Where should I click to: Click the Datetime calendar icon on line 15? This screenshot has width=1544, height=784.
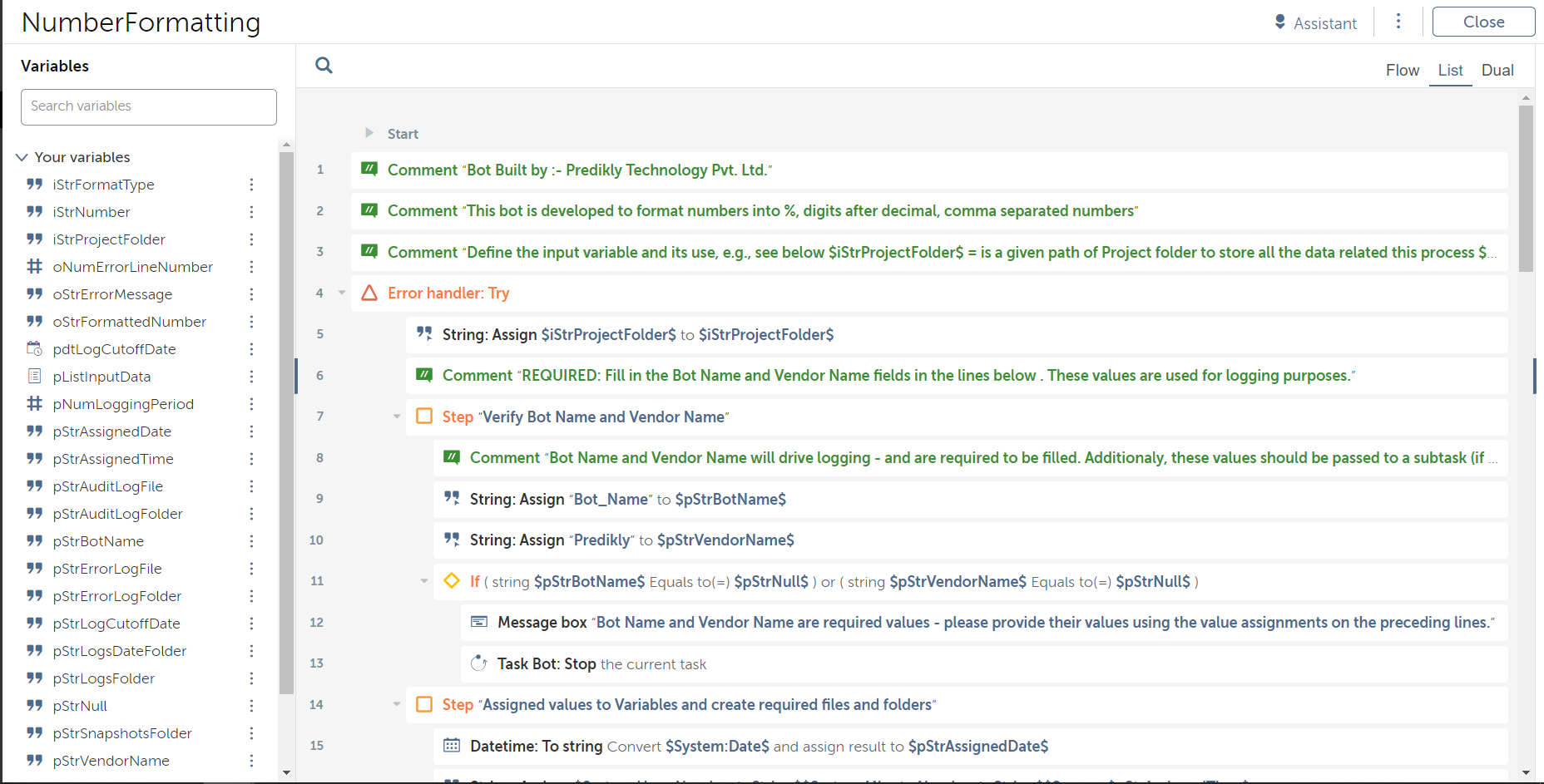point(452,746)
